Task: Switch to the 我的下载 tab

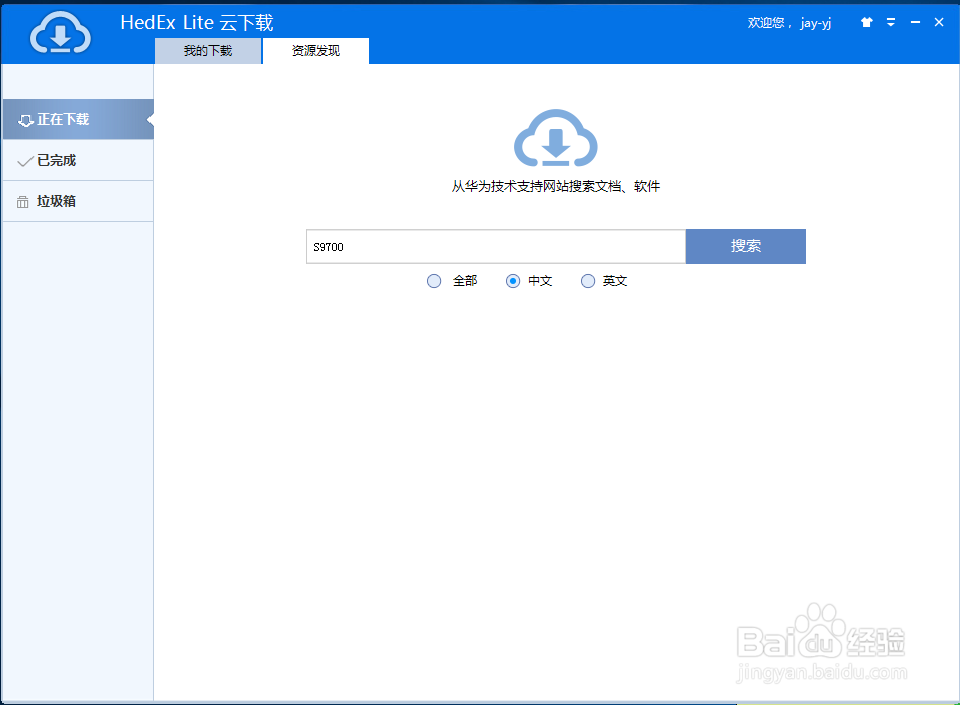Action: (x=208, y=51)
